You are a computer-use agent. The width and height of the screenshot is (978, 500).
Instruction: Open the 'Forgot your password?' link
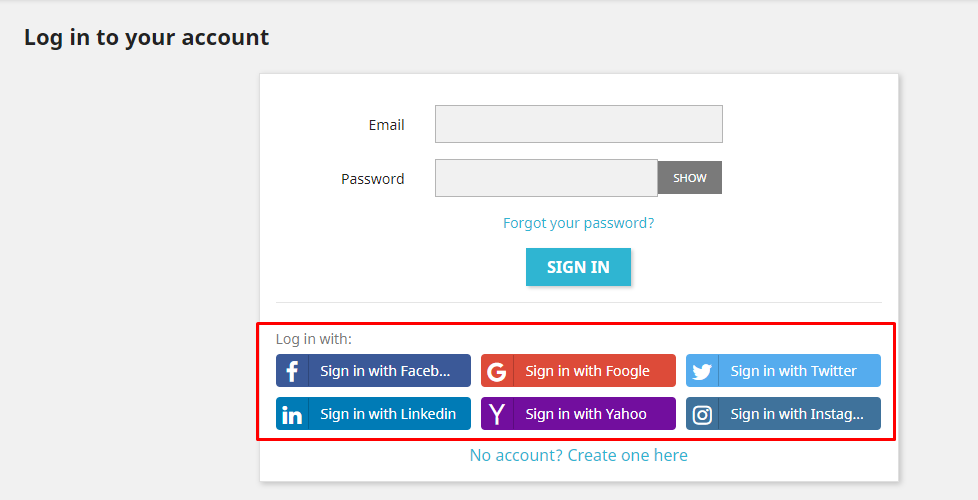click(x=579, y=223)
